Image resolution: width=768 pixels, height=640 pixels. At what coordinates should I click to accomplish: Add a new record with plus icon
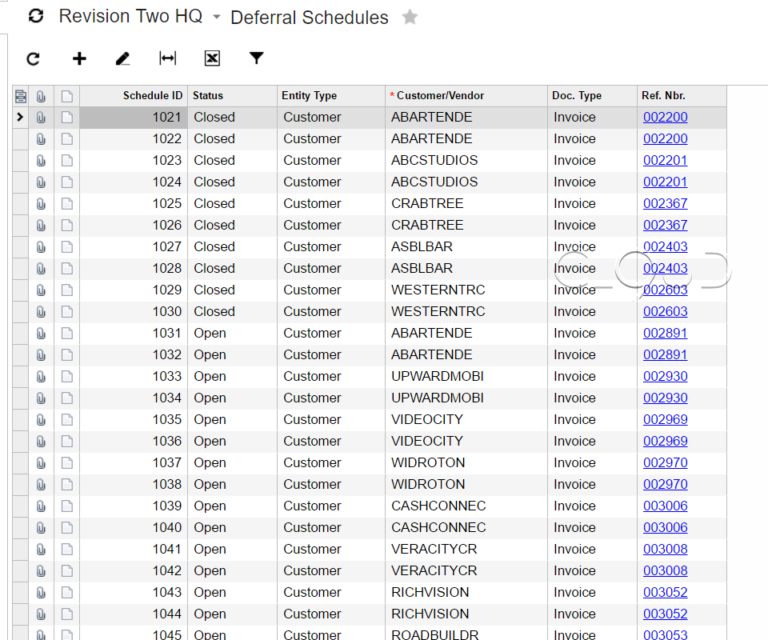coord(79,59)
